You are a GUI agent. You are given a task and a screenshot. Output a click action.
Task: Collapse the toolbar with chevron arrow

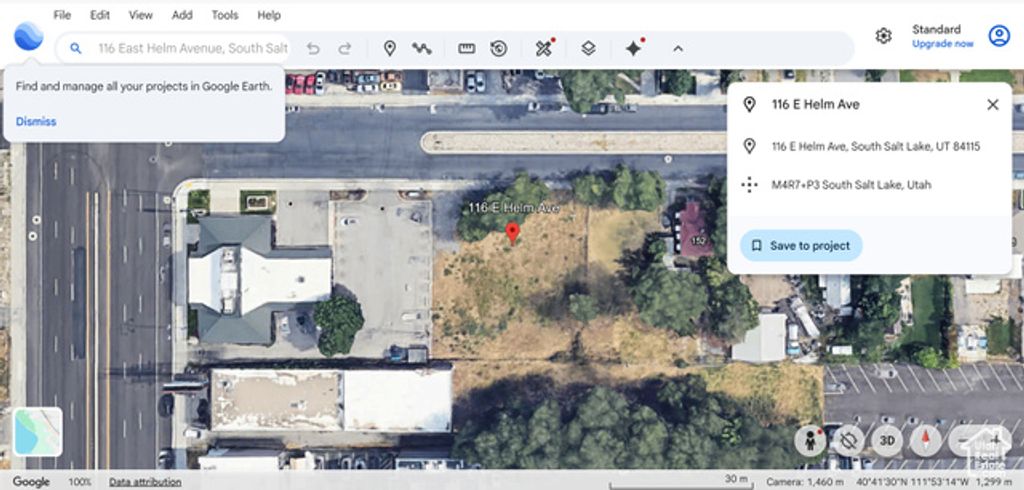[x=677, y=48]
